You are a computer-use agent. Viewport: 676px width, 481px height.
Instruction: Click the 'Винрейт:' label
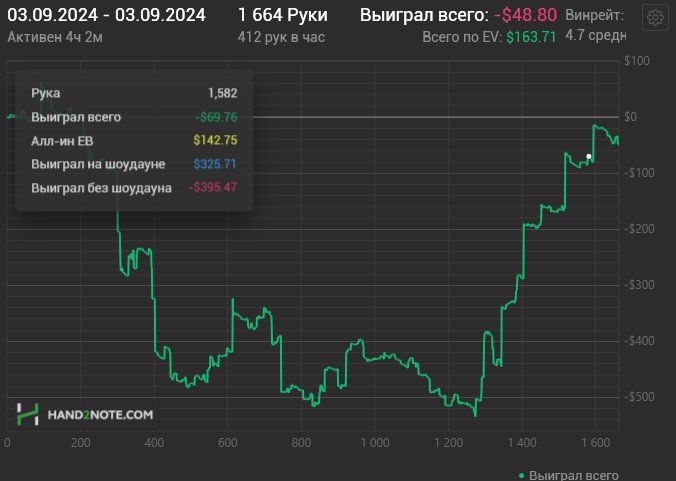(x=594, y=16)
